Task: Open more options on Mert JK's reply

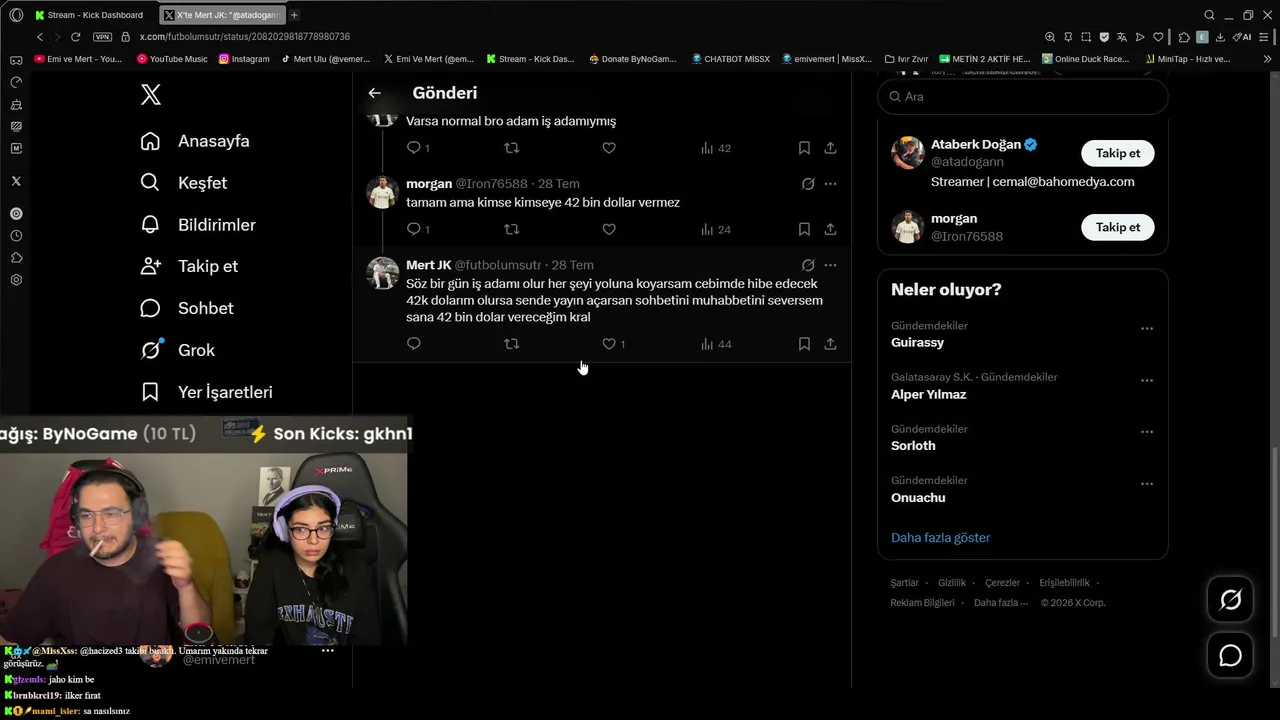Action: tap(830, 265)
